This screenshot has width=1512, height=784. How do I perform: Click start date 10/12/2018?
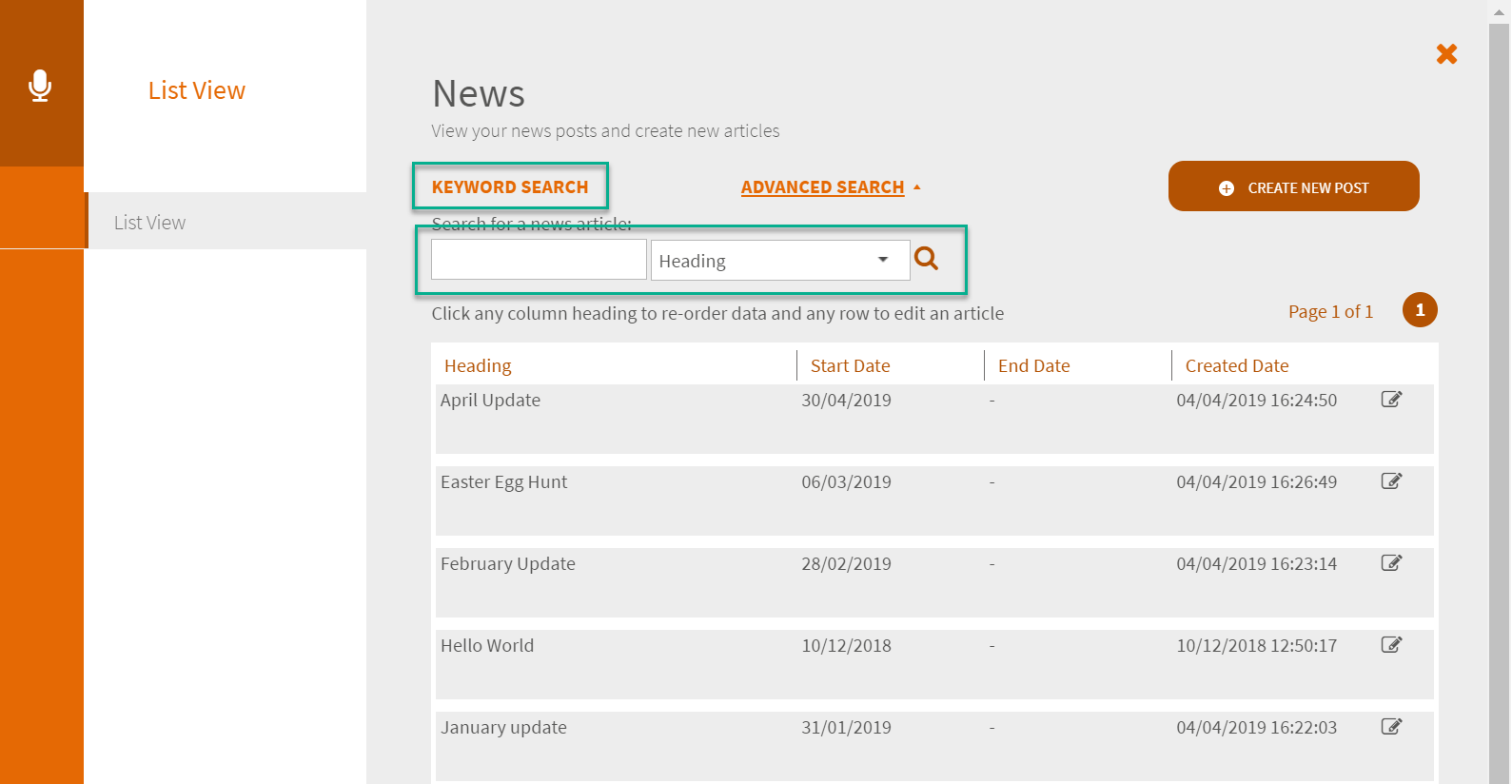click(846, 645)
